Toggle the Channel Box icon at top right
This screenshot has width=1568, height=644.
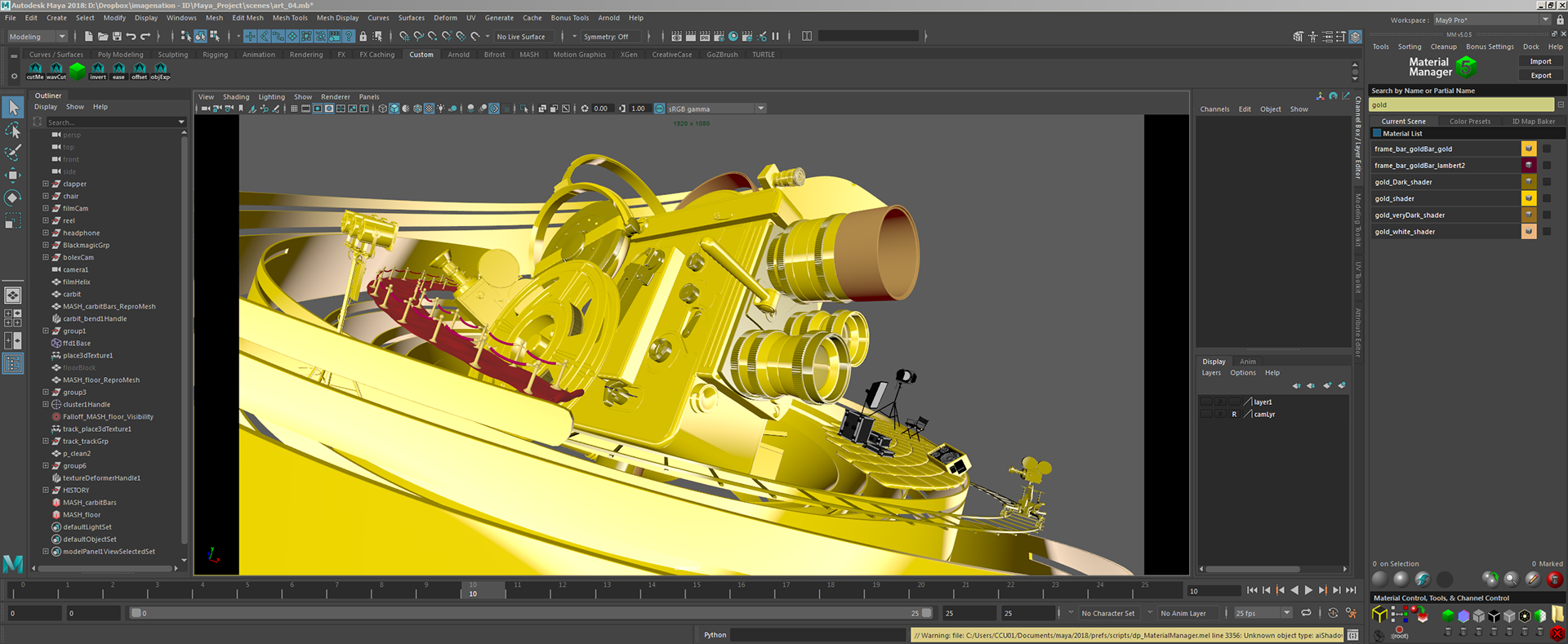pos(1355,36)
